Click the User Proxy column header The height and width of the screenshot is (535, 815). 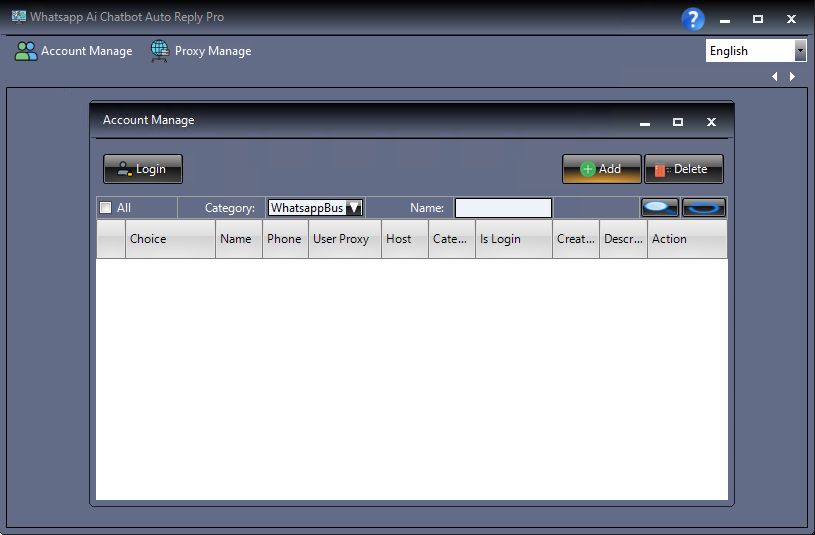point(345,239)
